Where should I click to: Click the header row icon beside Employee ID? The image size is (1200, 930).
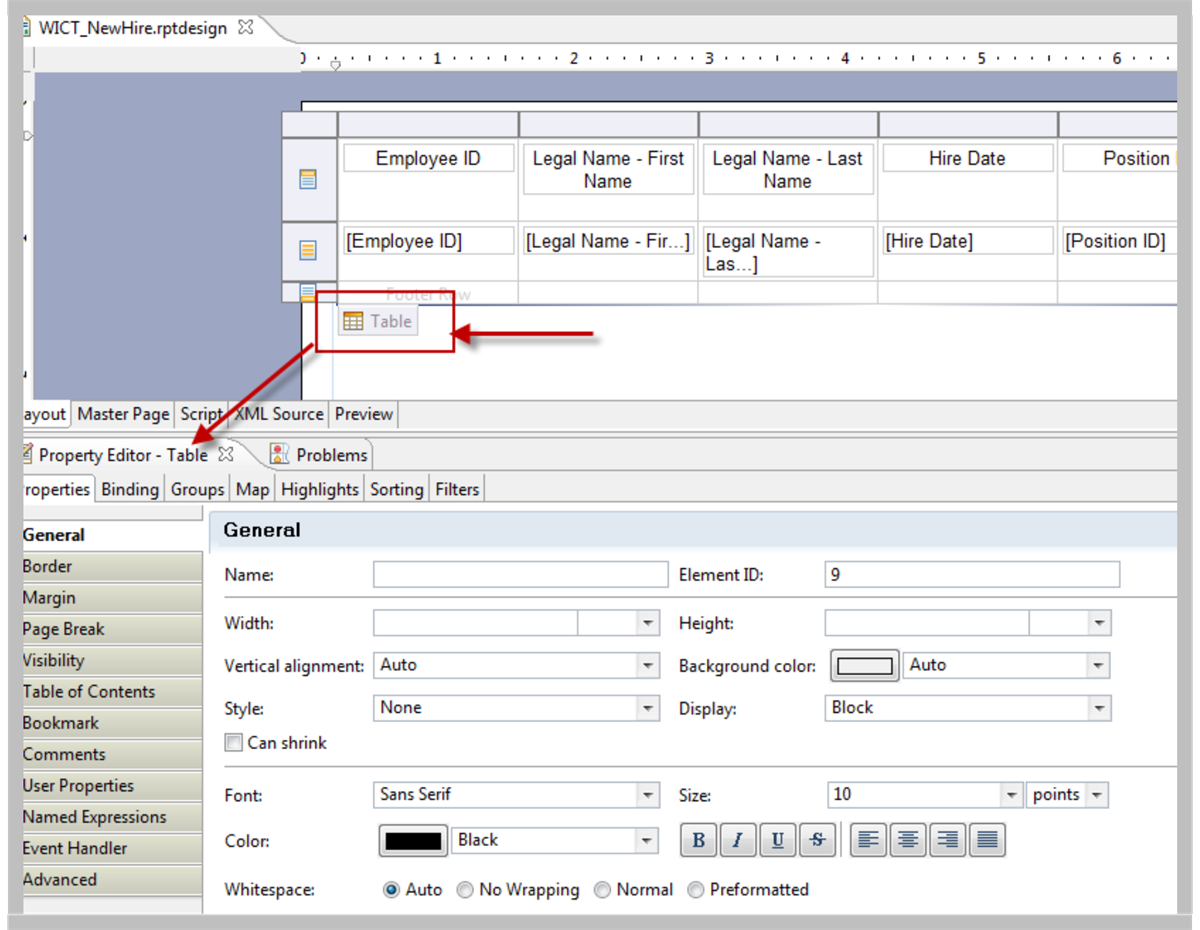point(308,180)
